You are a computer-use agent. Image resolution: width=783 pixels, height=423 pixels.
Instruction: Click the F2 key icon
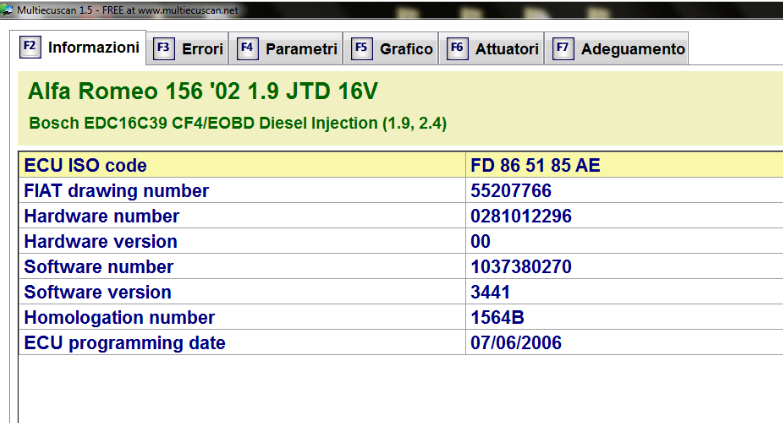30,47
